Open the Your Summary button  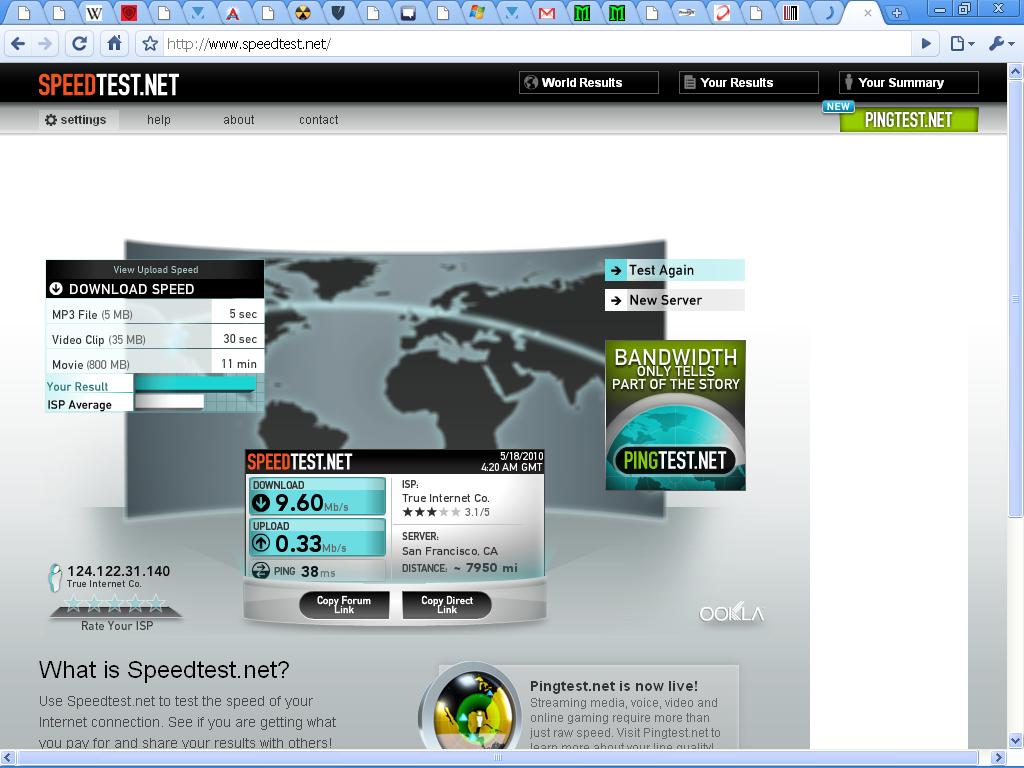pyautogui.click(x=909, y=82)
